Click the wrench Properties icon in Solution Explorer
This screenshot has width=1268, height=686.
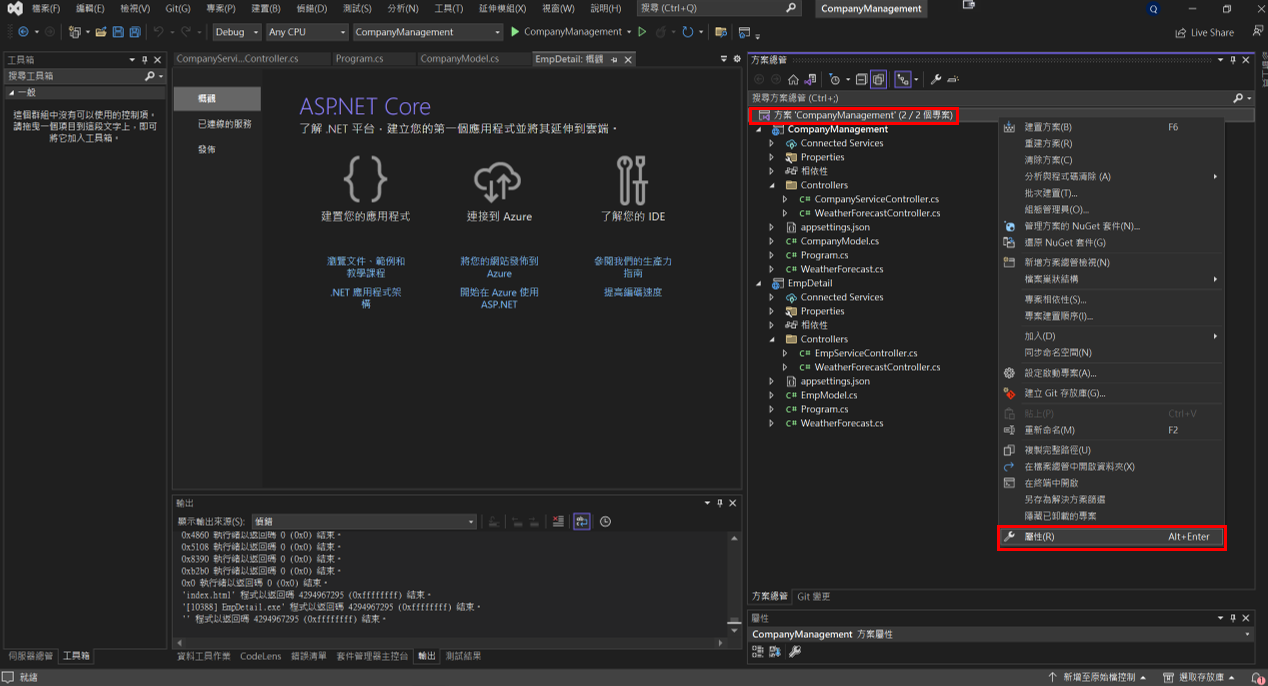click(x=936, y=79)
